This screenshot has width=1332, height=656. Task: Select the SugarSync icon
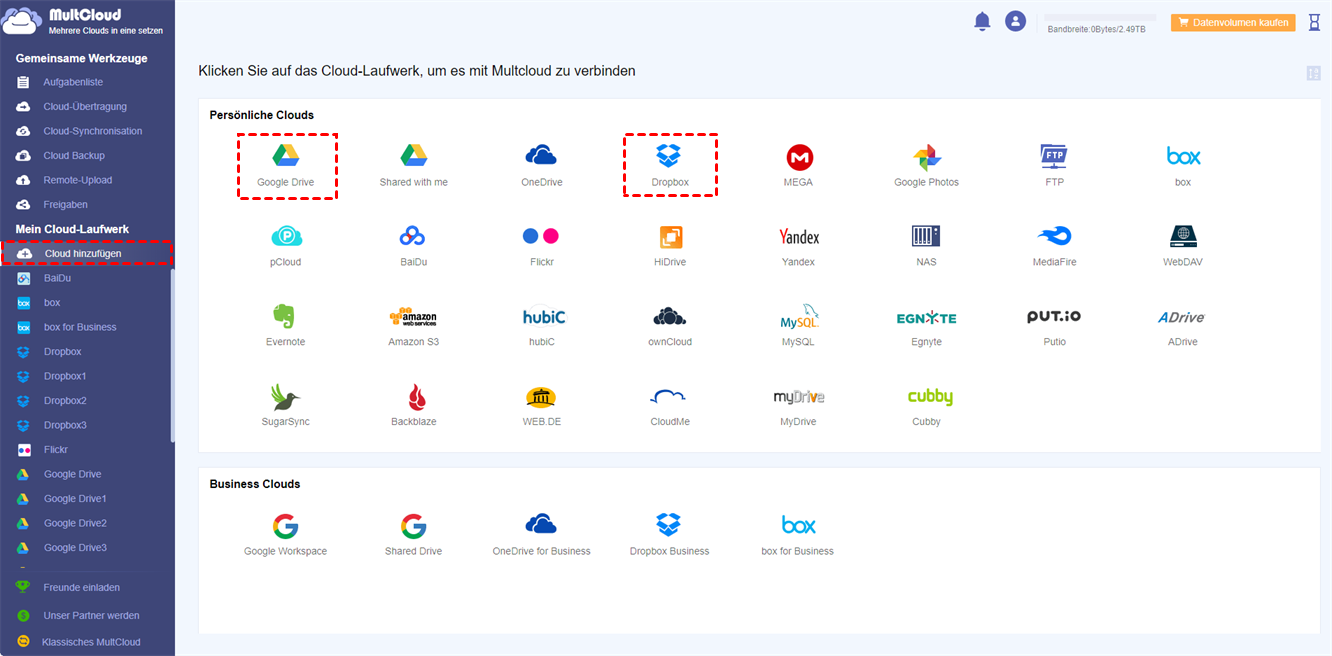point(286,406)
